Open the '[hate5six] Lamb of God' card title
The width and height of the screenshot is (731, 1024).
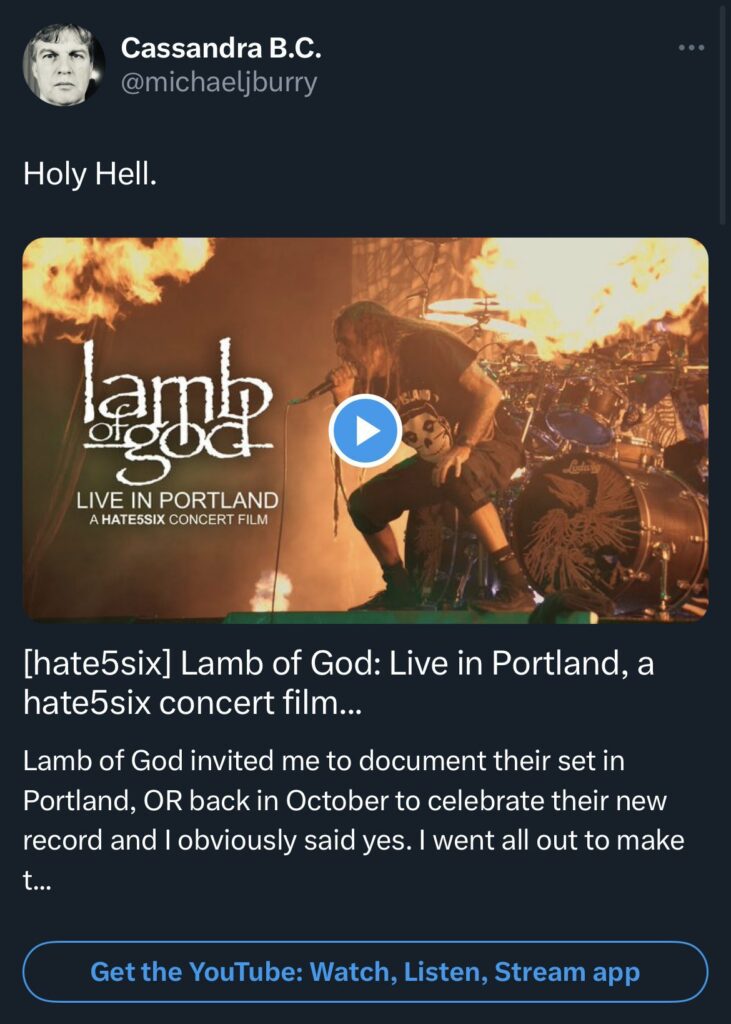point(338,665)
